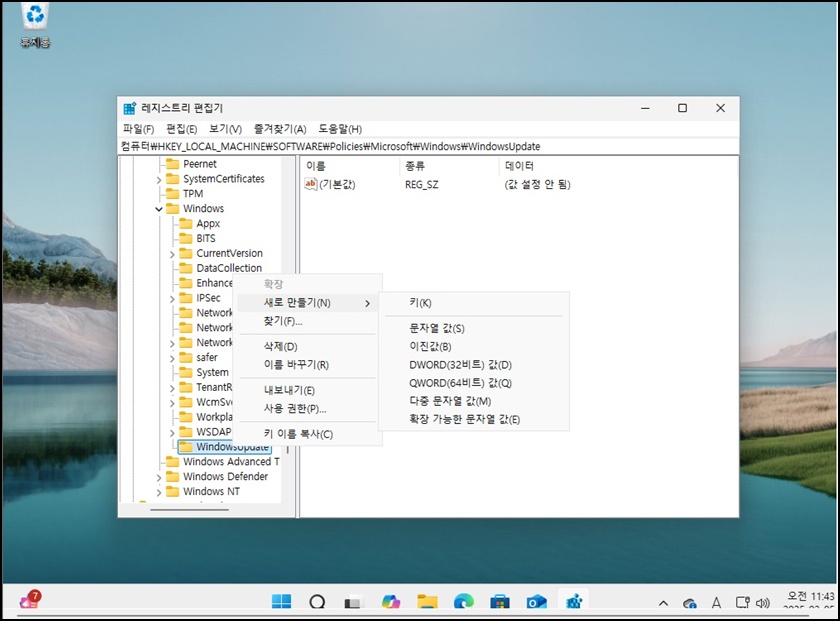
Task: Choose 삭제(D) in context menu
Action: tap(309, 346)
